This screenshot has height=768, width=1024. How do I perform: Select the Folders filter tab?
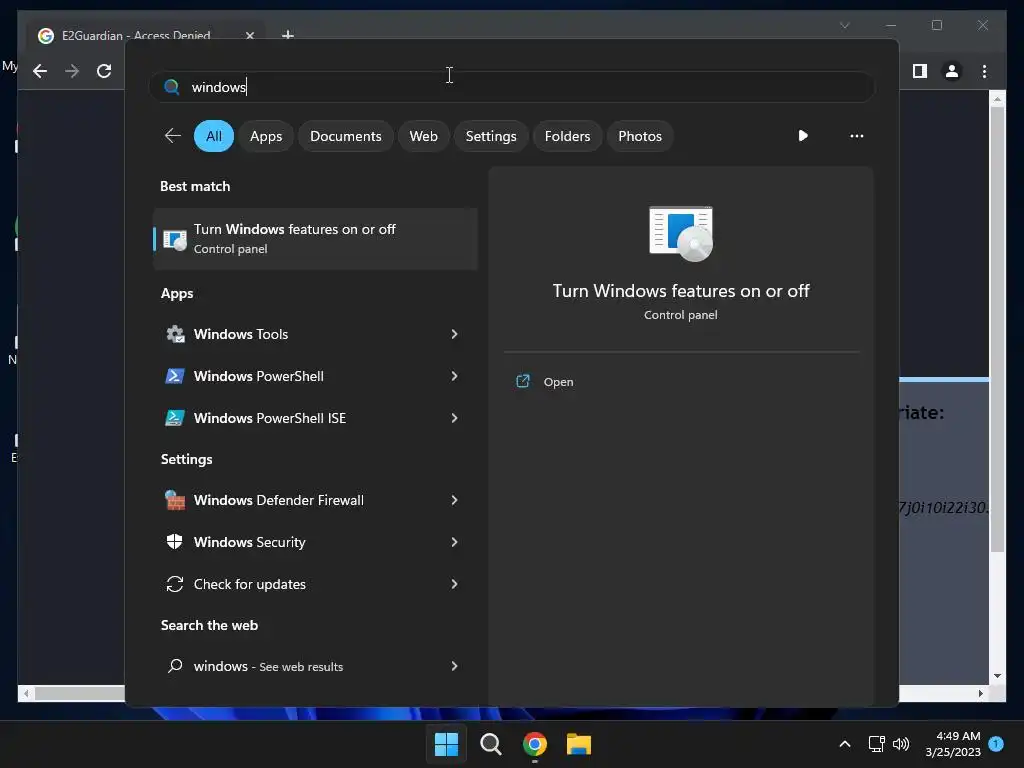point(568,136)
